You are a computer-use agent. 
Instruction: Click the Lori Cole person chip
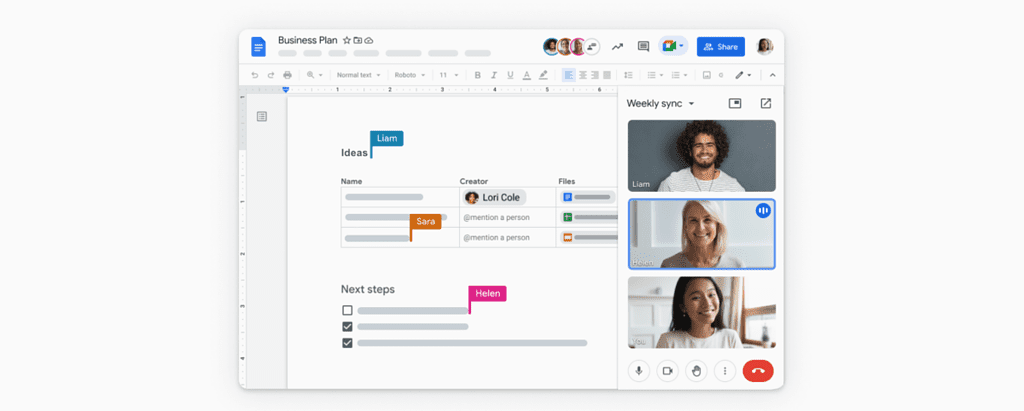(x=494, y=197)
